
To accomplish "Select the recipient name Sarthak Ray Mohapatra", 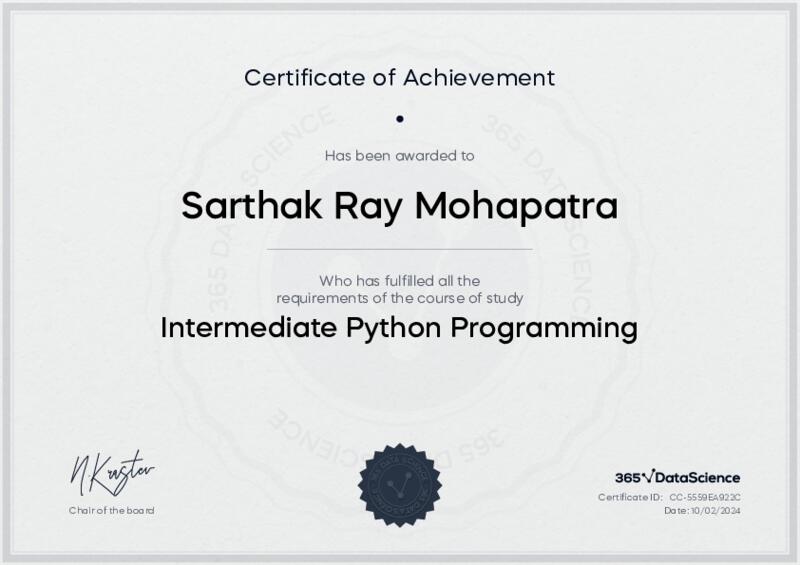I will click(x=399, y=207).
